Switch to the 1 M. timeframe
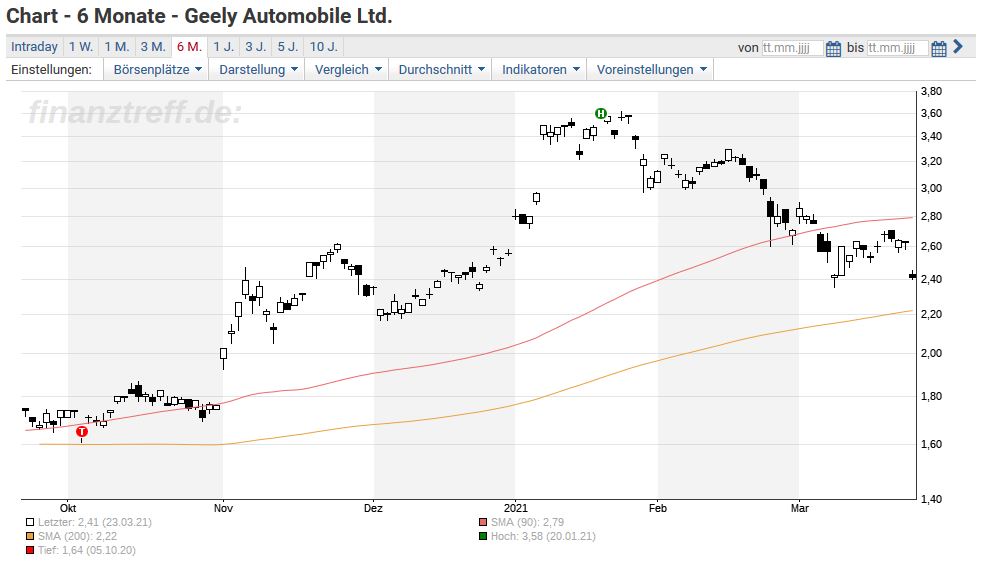Image resolution: width=984 pixels, height=565 pixels. coord(117,46)
